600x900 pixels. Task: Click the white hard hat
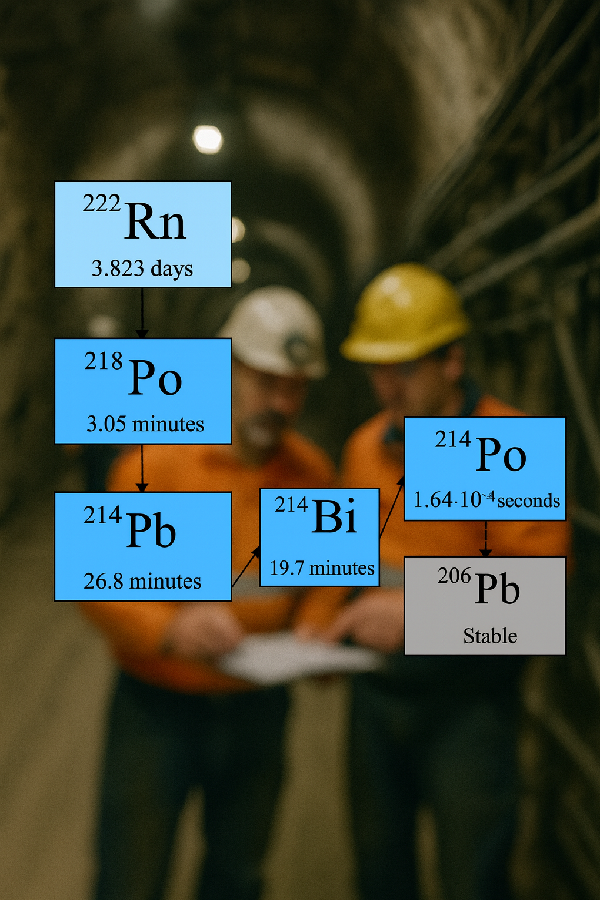(x=277, y=332)
